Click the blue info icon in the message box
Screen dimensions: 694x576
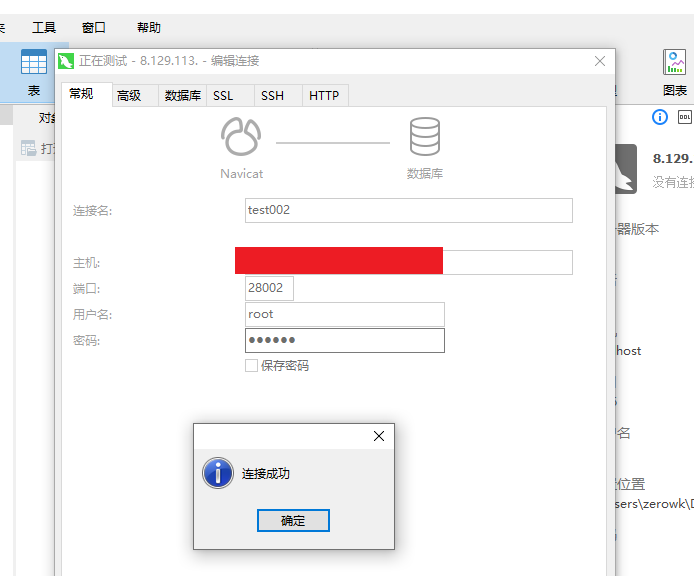[x=218, y=473]
